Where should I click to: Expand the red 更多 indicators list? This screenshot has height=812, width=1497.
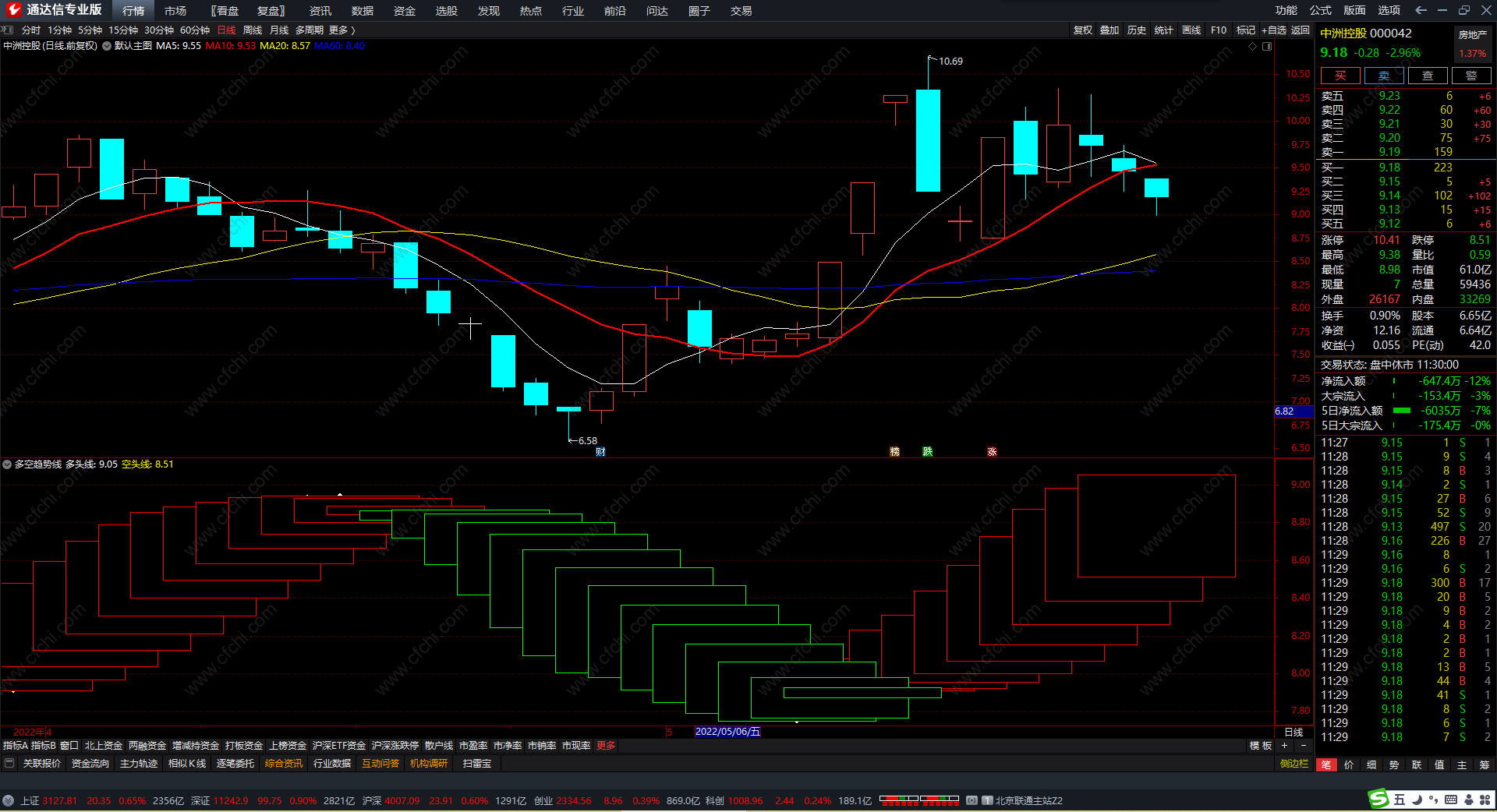(x=606, y=746)
